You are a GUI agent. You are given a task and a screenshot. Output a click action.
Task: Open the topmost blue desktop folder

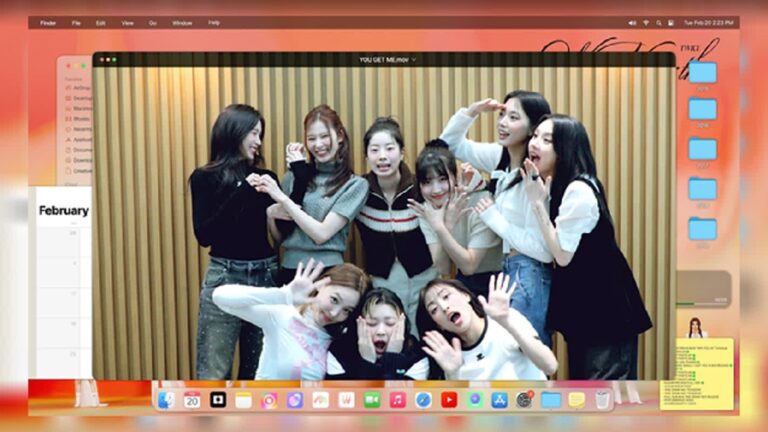[702, 73]
